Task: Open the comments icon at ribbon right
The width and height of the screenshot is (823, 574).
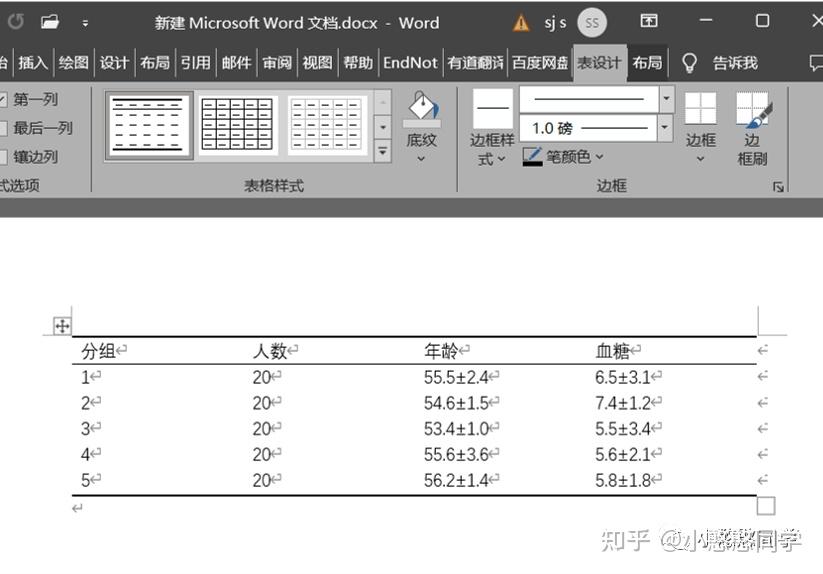Action: (816, 63)
